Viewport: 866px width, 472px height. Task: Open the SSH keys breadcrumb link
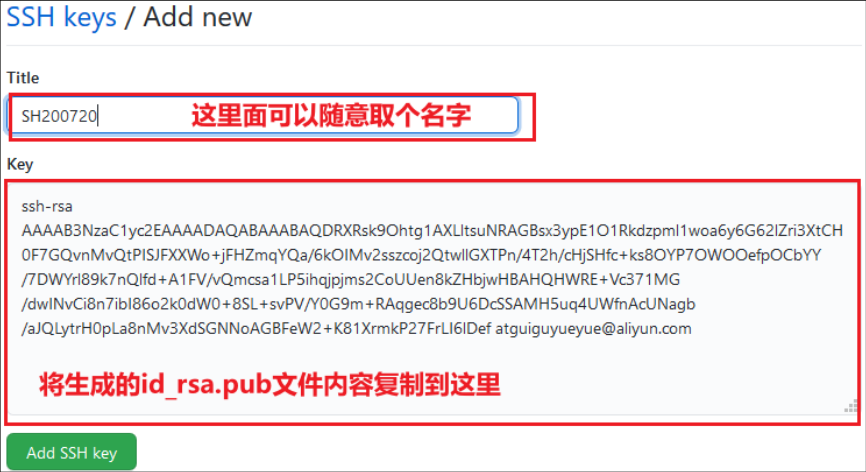[61, 17]
